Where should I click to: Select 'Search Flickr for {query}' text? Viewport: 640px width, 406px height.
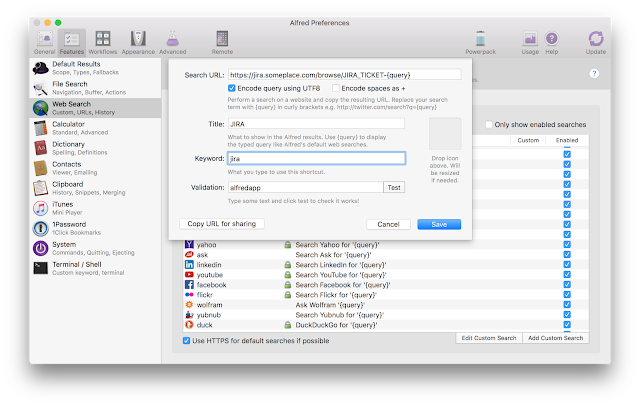pyautogui.click(x=336, y=295)
